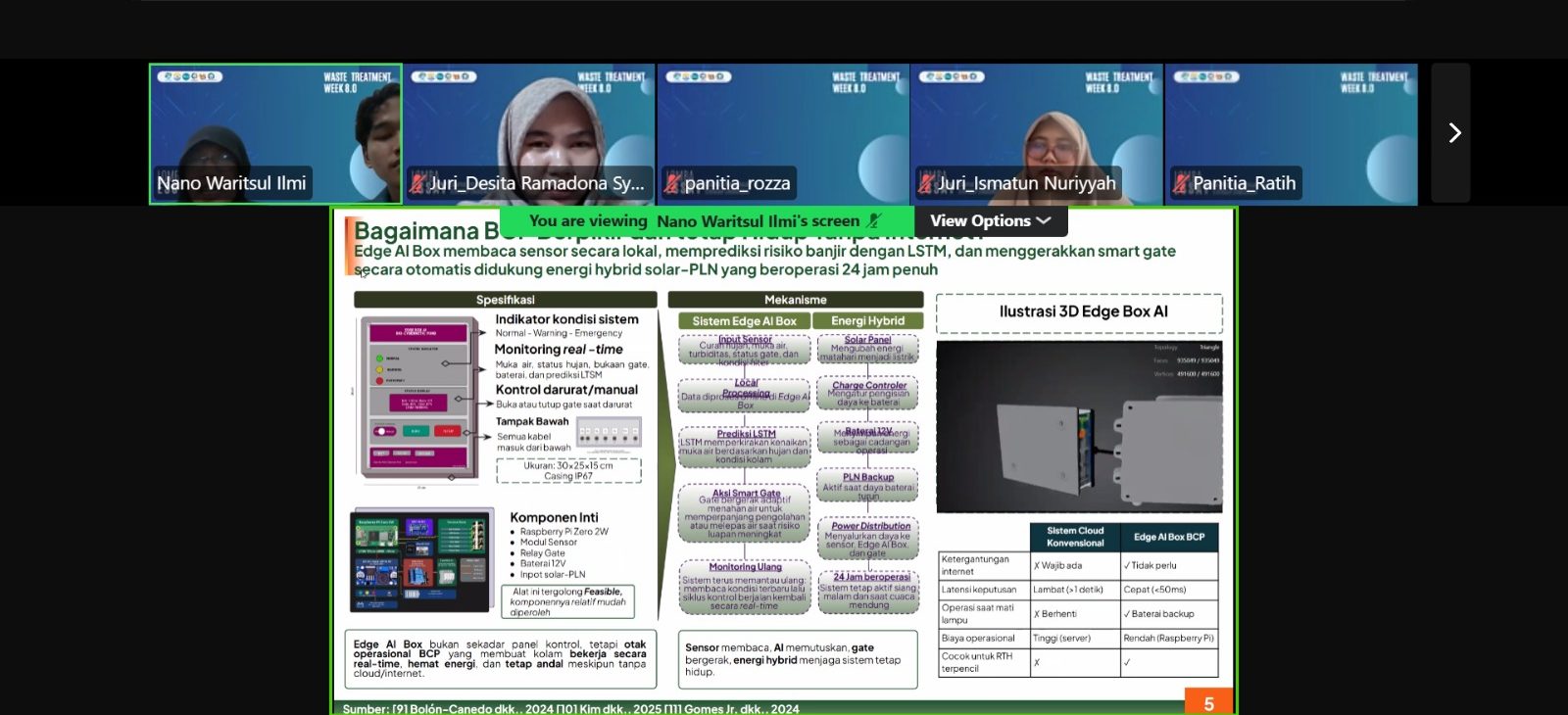This screenshot has width=1568, height=715.
Task: Select panitia_rozza's video tile
Action: click(x=783, y=134)
